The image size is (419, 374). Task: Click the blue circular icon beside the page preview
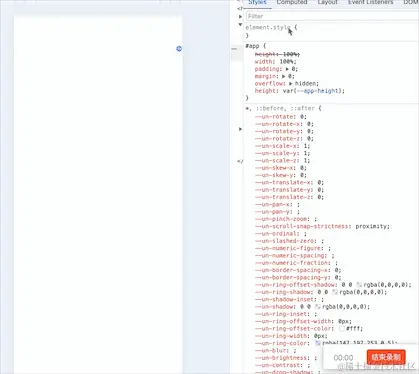(179, 49)
